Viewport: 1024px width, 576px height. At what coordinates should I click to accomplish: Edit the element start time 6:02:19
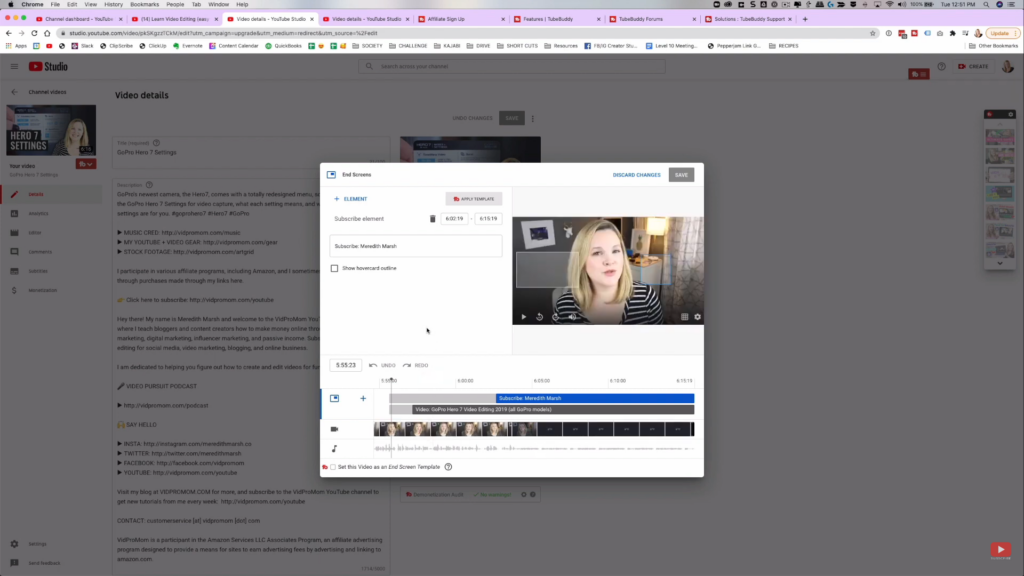point(455,219)
